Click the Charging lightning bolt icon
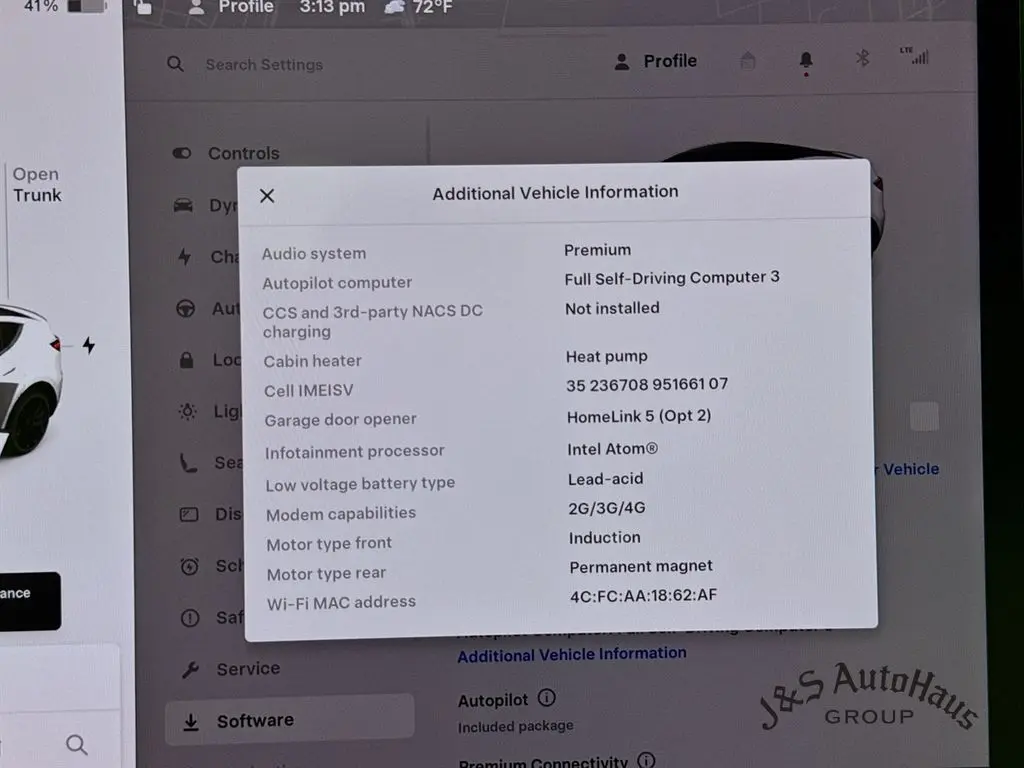 [x=185, y=257]
